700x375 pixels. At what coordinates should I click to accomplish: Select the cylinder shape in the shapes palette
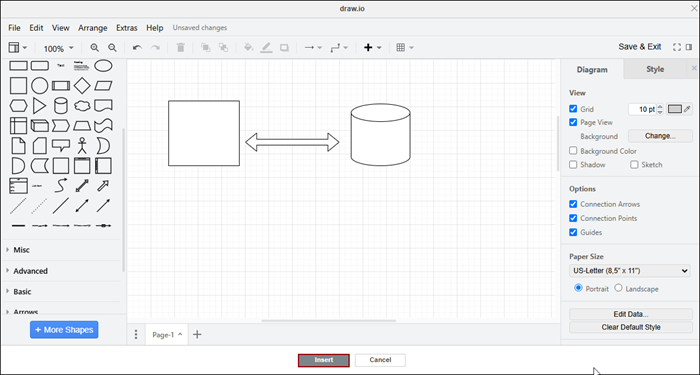(61, 106)
